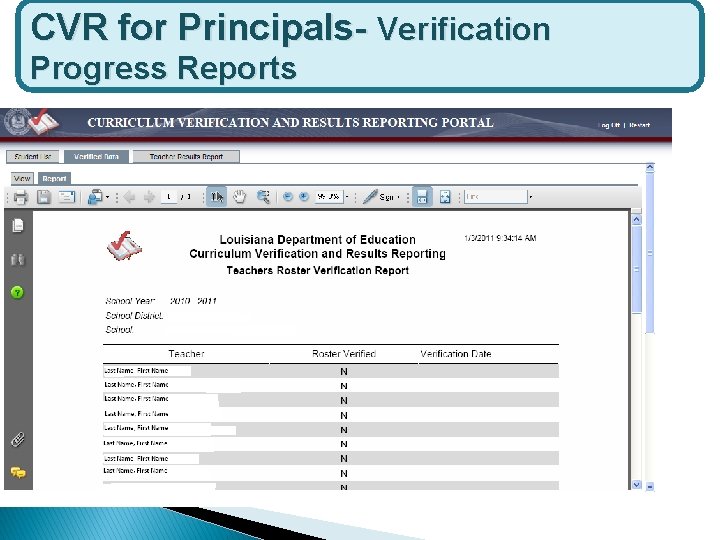Open the collaborate/share icon in the toolbar
This screenshot has width=720, height=540.
point(95,197)
